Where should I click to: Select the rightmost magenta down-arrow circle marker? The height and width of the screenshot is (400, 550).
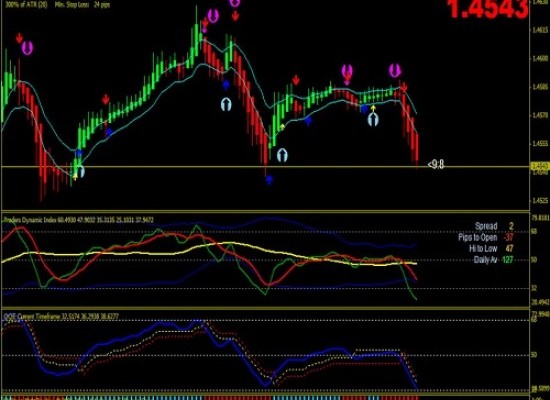(x=395, y=71)
